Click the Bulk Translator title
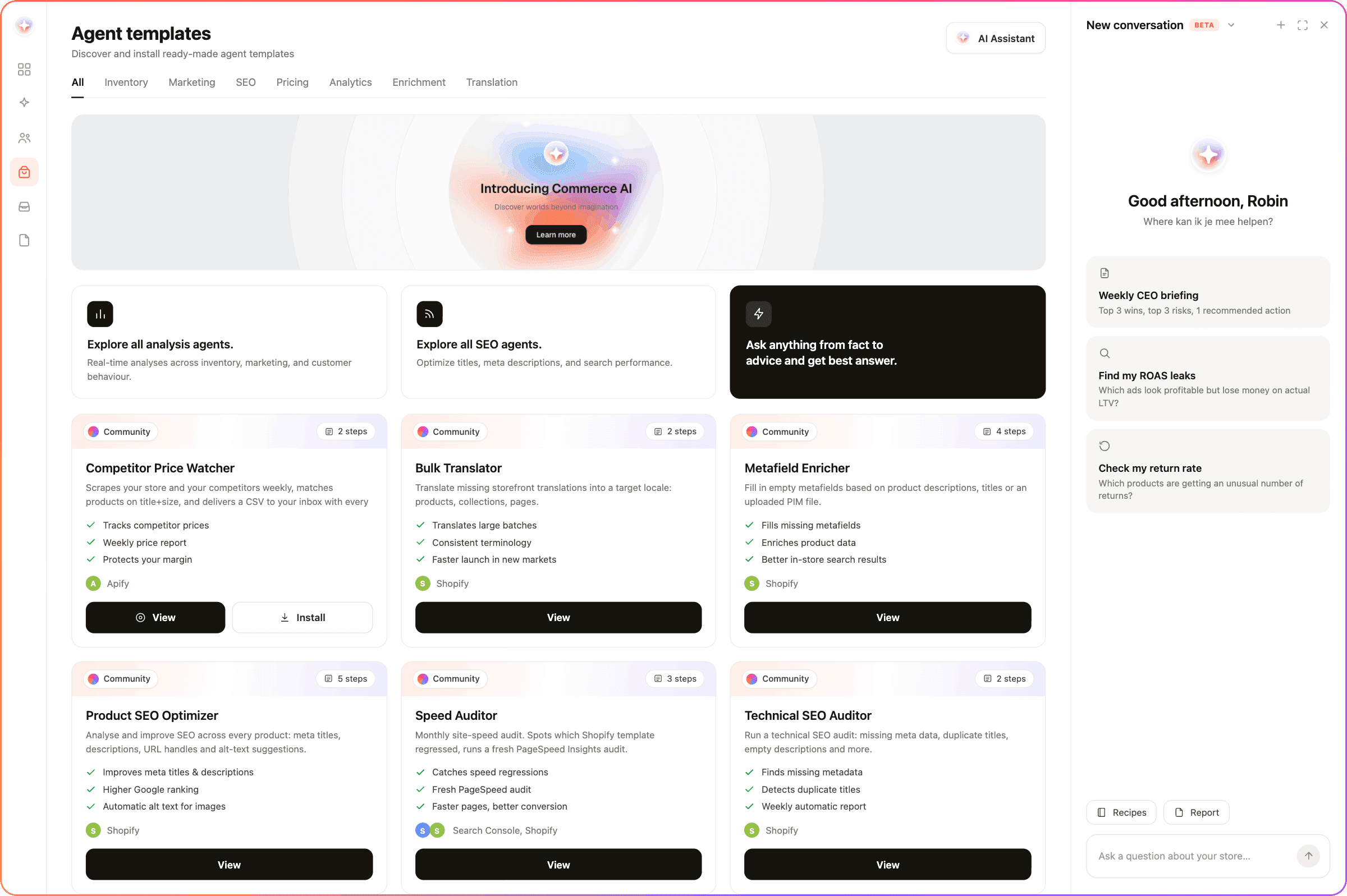1347x896 pixels. [458, 468]
